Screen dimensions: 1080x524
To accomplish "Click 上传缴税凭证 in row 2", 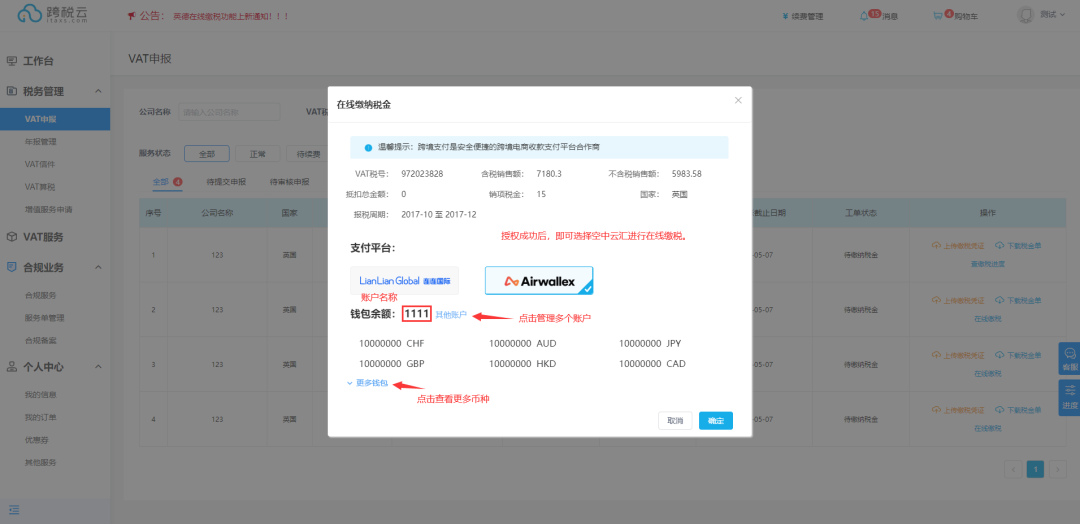I will [x=958, y=301].
